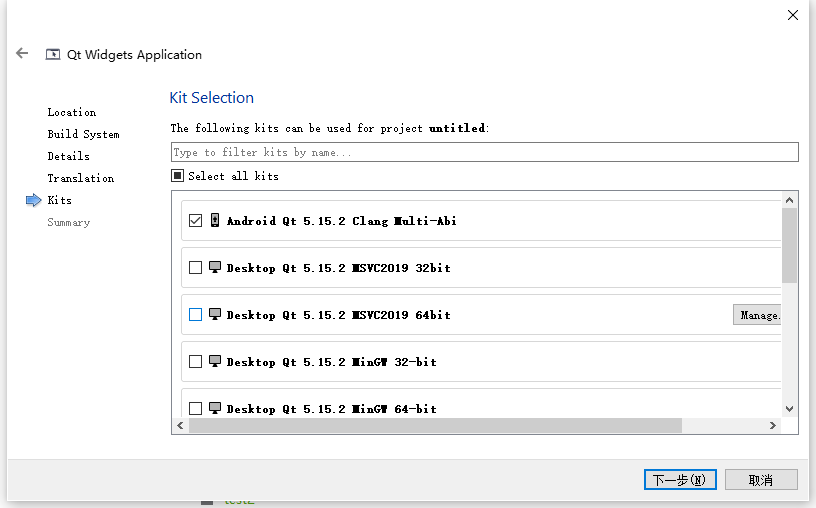Viewport: 816px width, 508px height.
Task: Toggle the Select all kits checkbox
Action: click(x=177, y=175)
